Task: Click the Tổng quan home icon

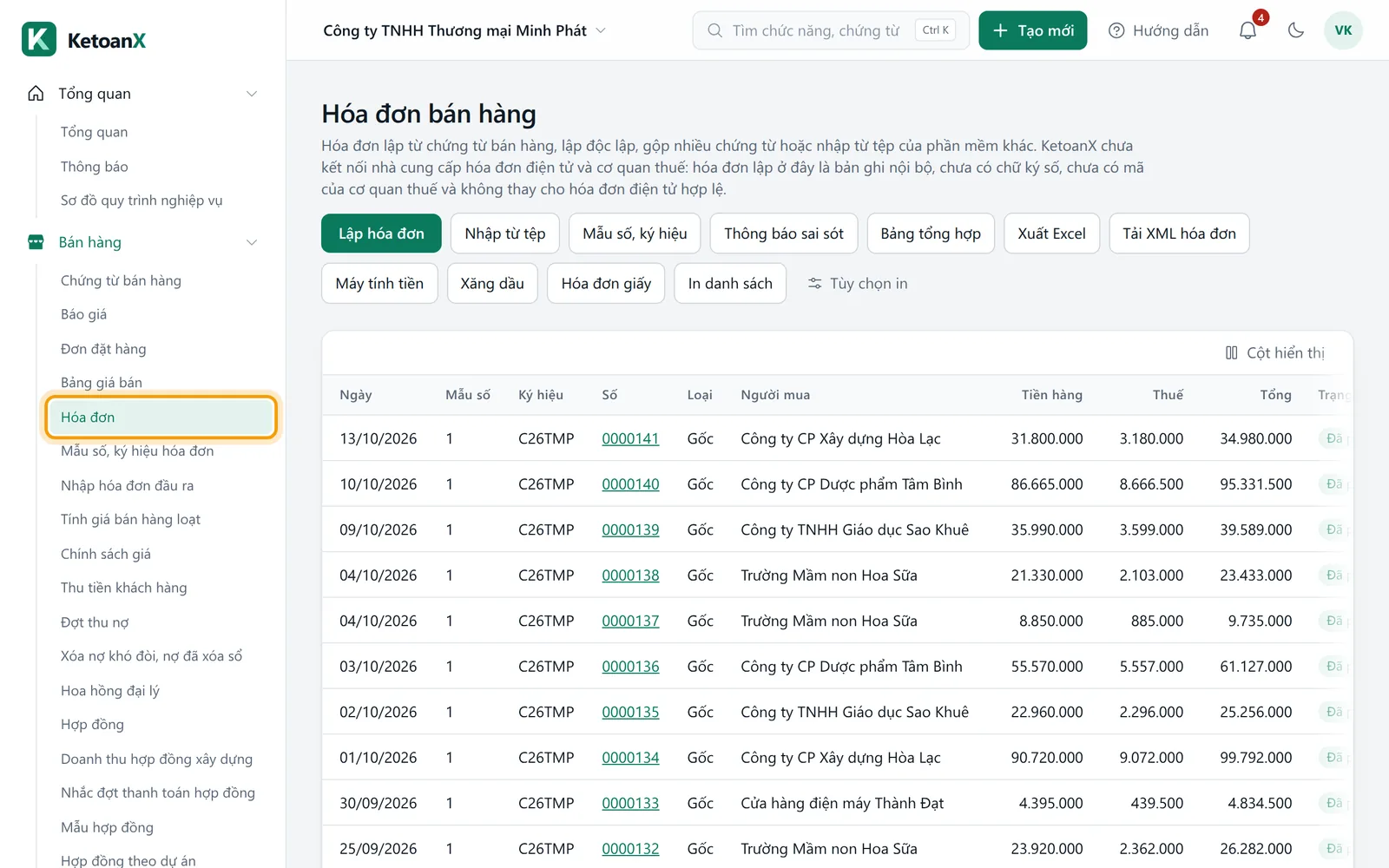Action: click(x=36, y=93)
